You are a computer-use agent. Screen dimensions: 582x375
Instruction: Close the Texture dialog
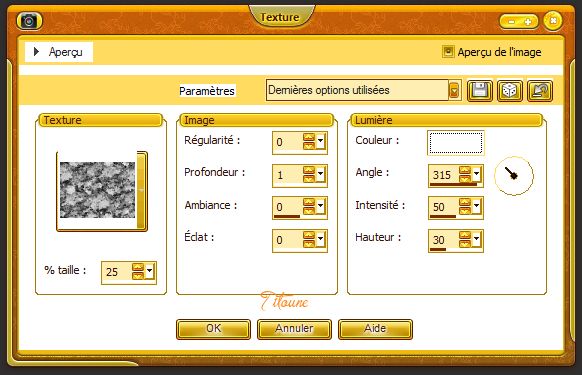click(x=553, y=21)
